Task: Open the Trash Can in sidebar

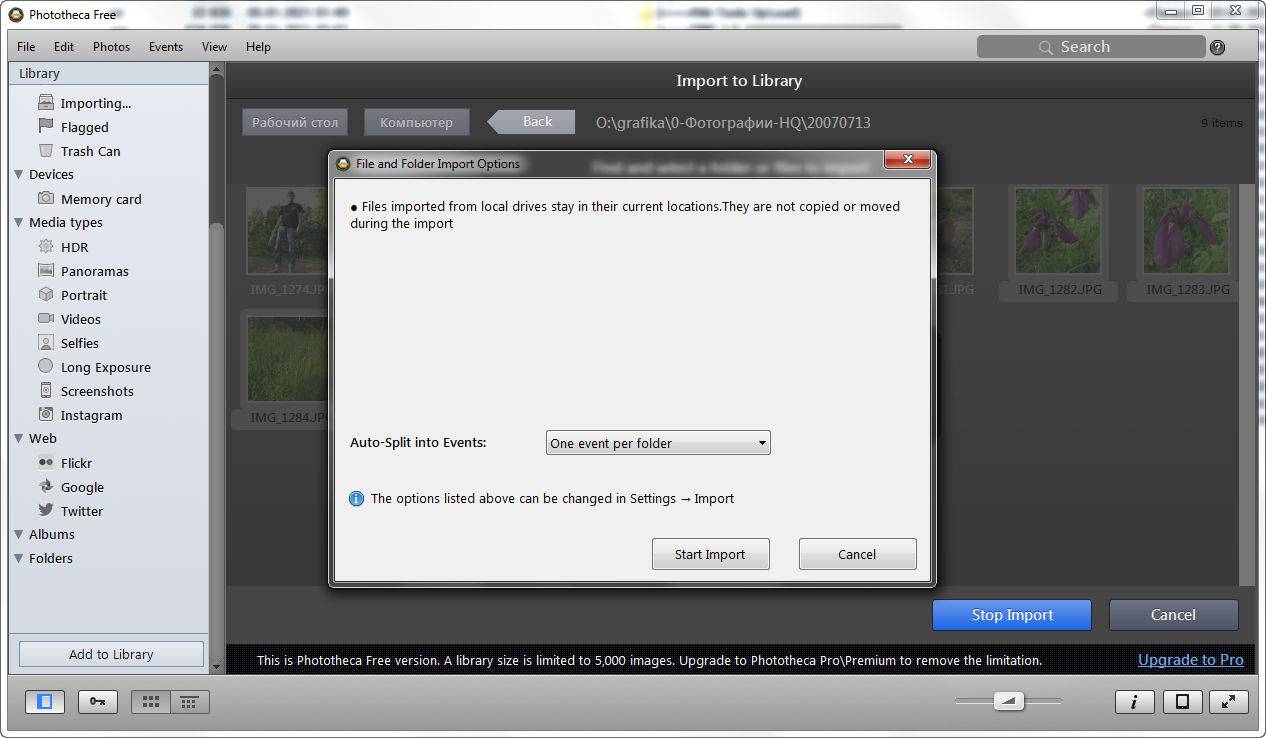Action: coord(90,151)
